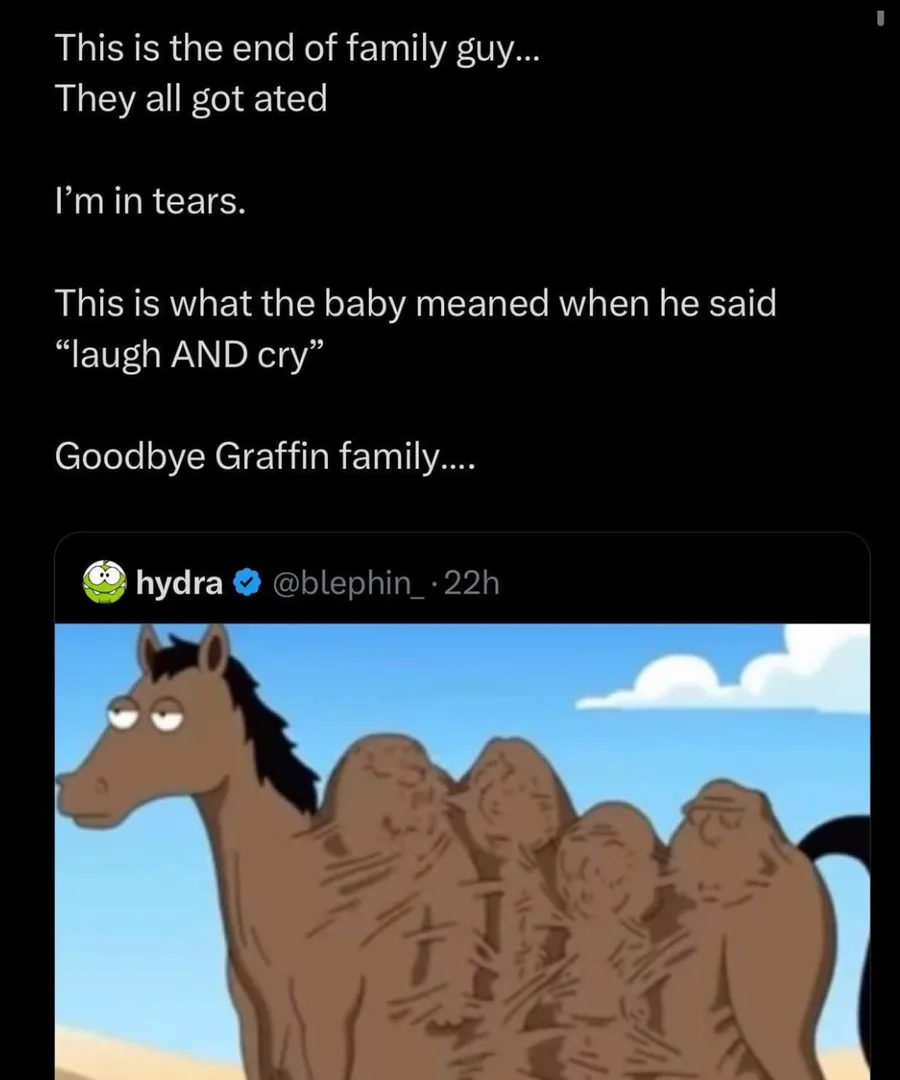Open the hydra display name link
The width and height of the screenshot is (900, 1080).
pyautogui.click(x=179, y=583)
